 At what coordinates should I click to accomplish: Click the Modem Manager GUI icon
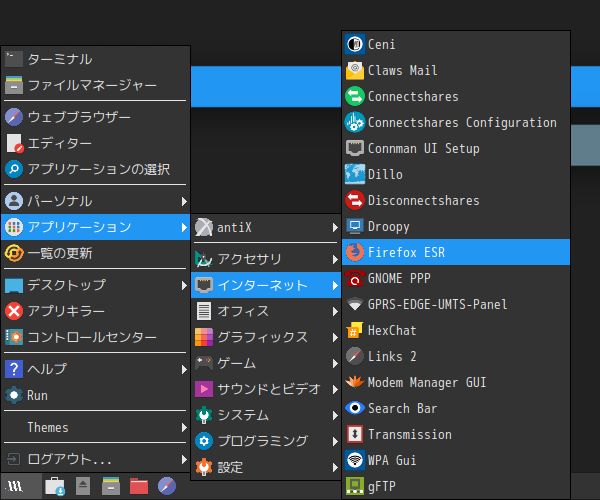pyautogui.click(x=355, y=383)
